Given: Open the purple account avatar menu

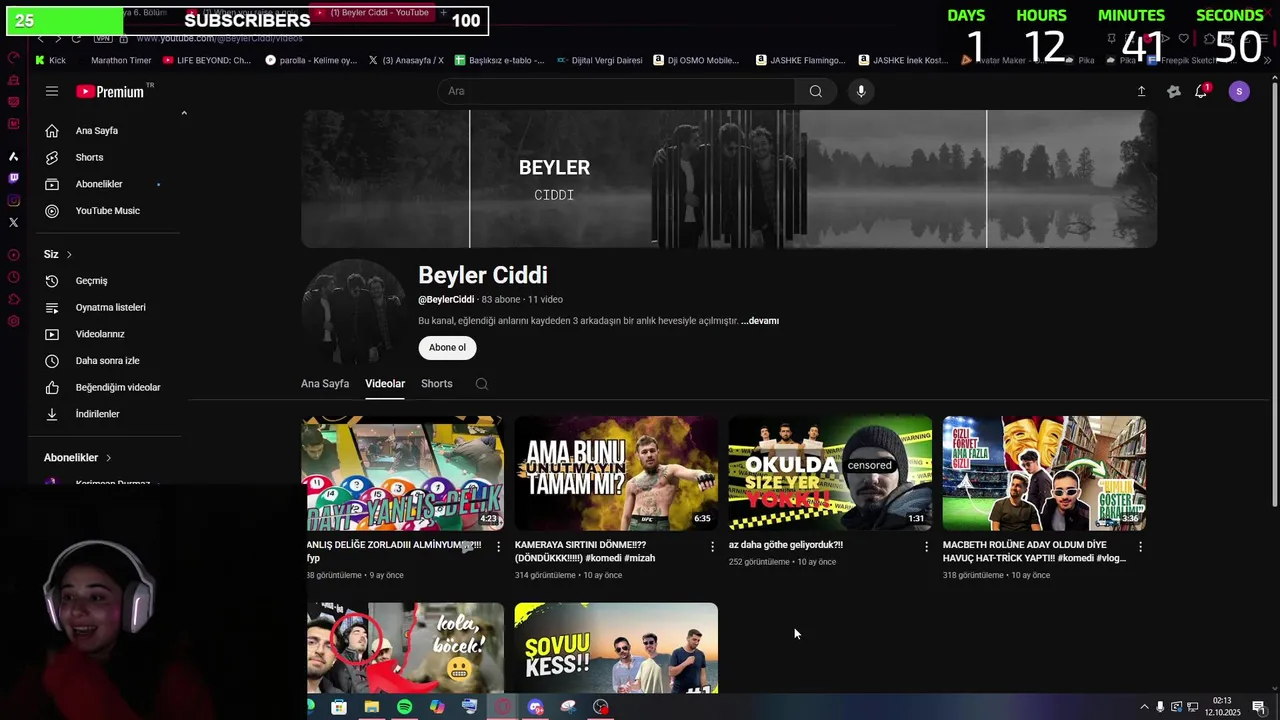Looking at the screenshot, I should pyautogui.click(x=1239, y=91).
